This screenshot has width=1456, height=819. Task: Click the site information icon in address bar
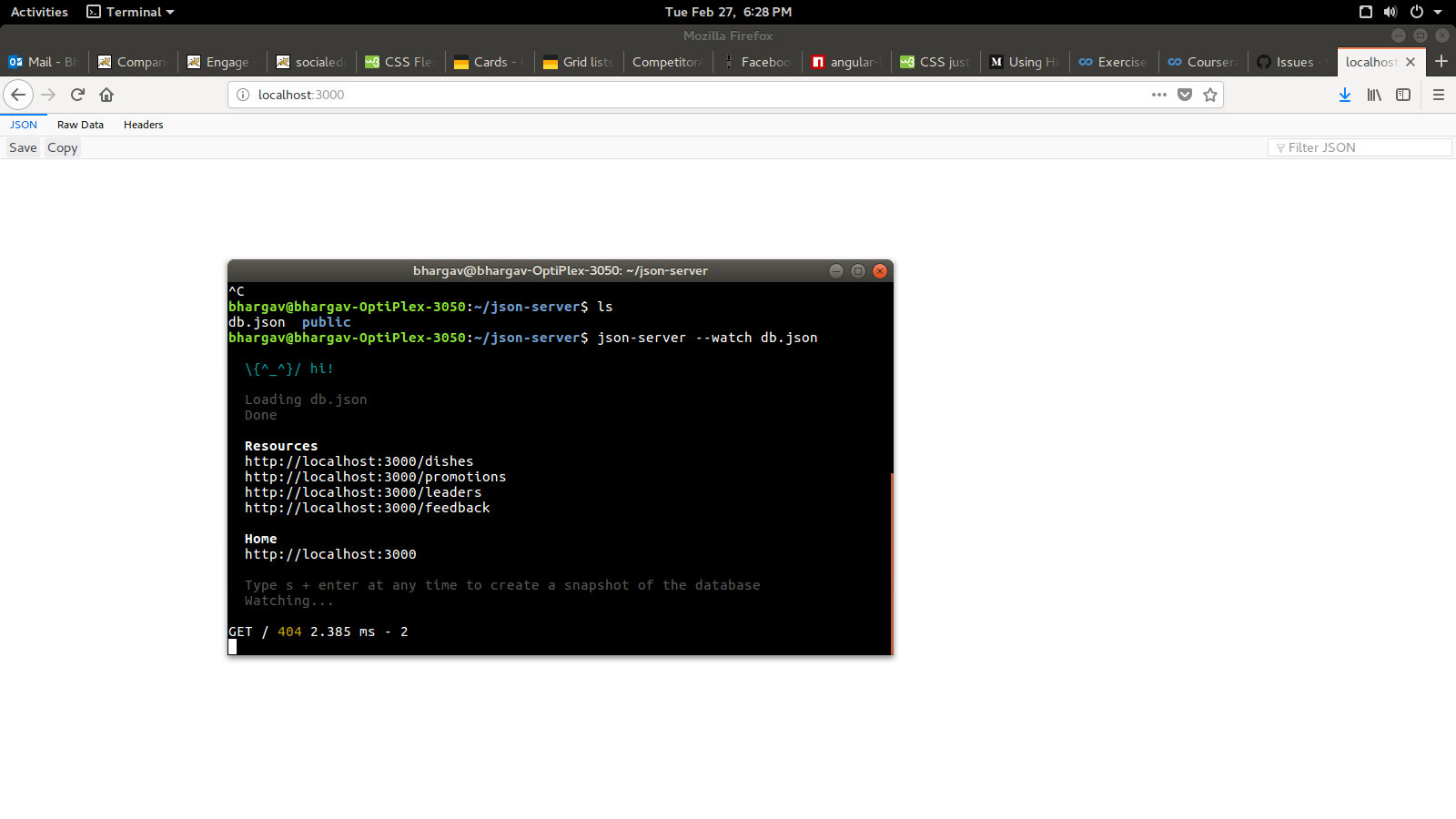(x=240, y=95)
